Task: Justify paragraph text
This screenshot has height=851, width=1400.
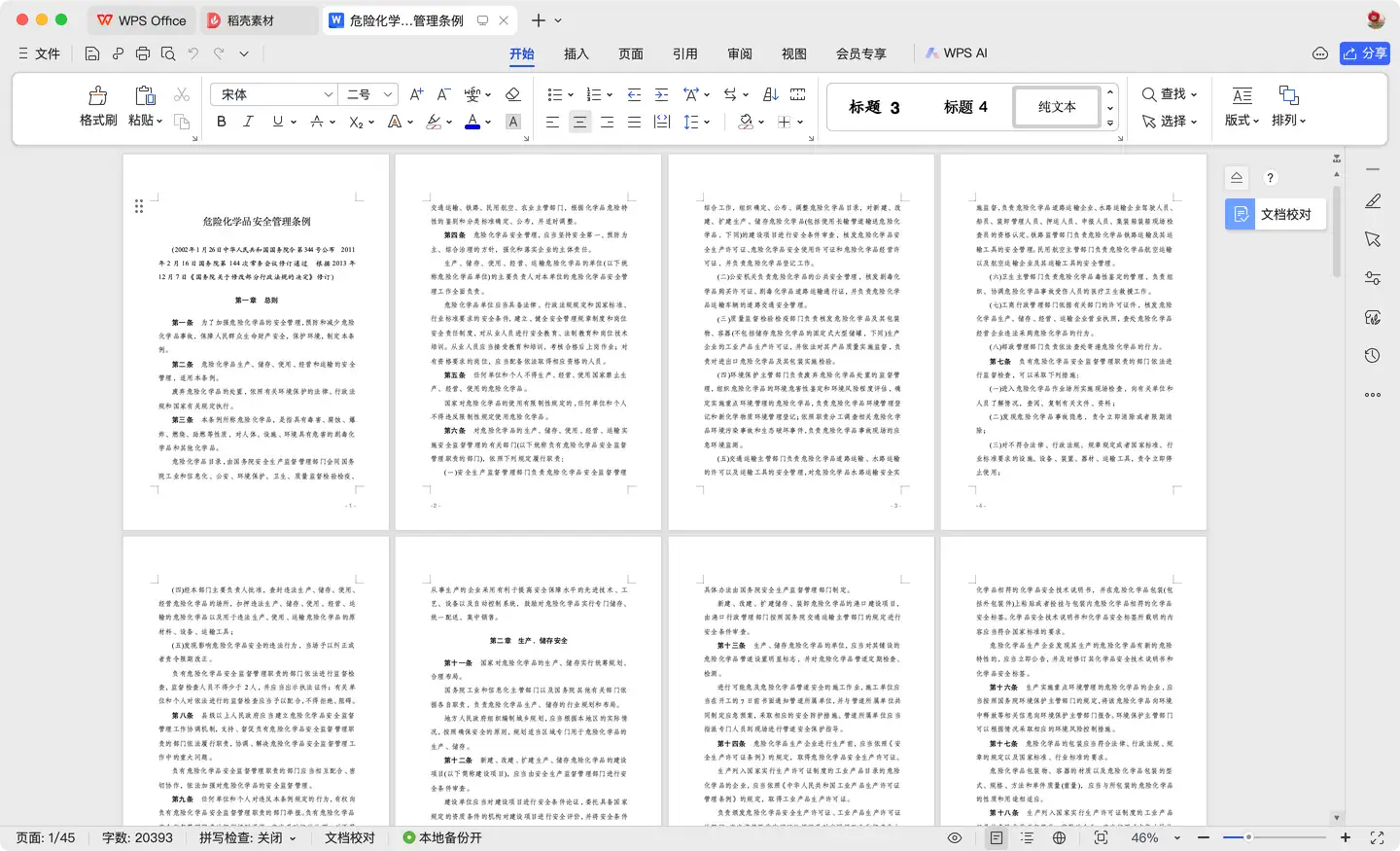Action: pos(634,122)
